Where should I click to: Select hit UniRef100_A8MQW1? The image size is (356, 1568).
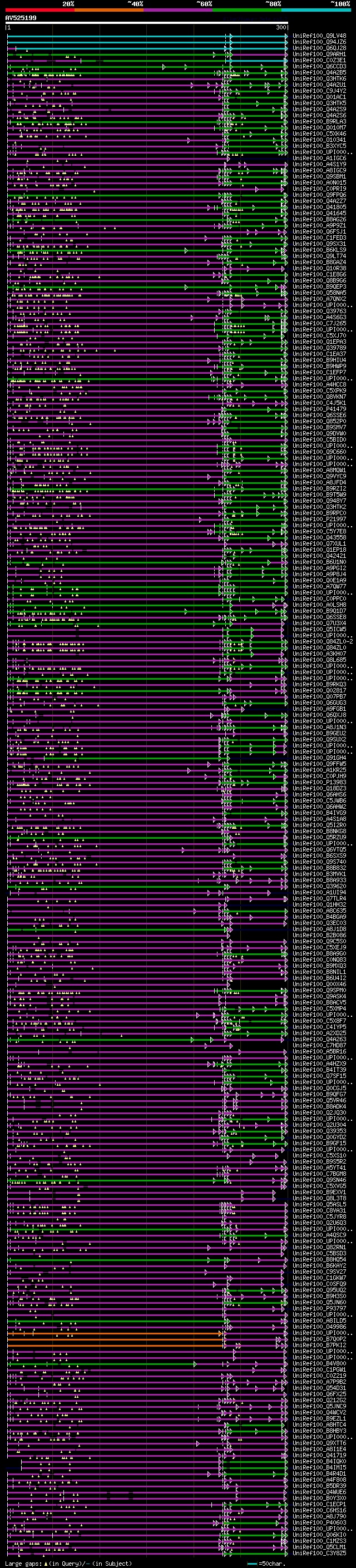coord(319,471)
